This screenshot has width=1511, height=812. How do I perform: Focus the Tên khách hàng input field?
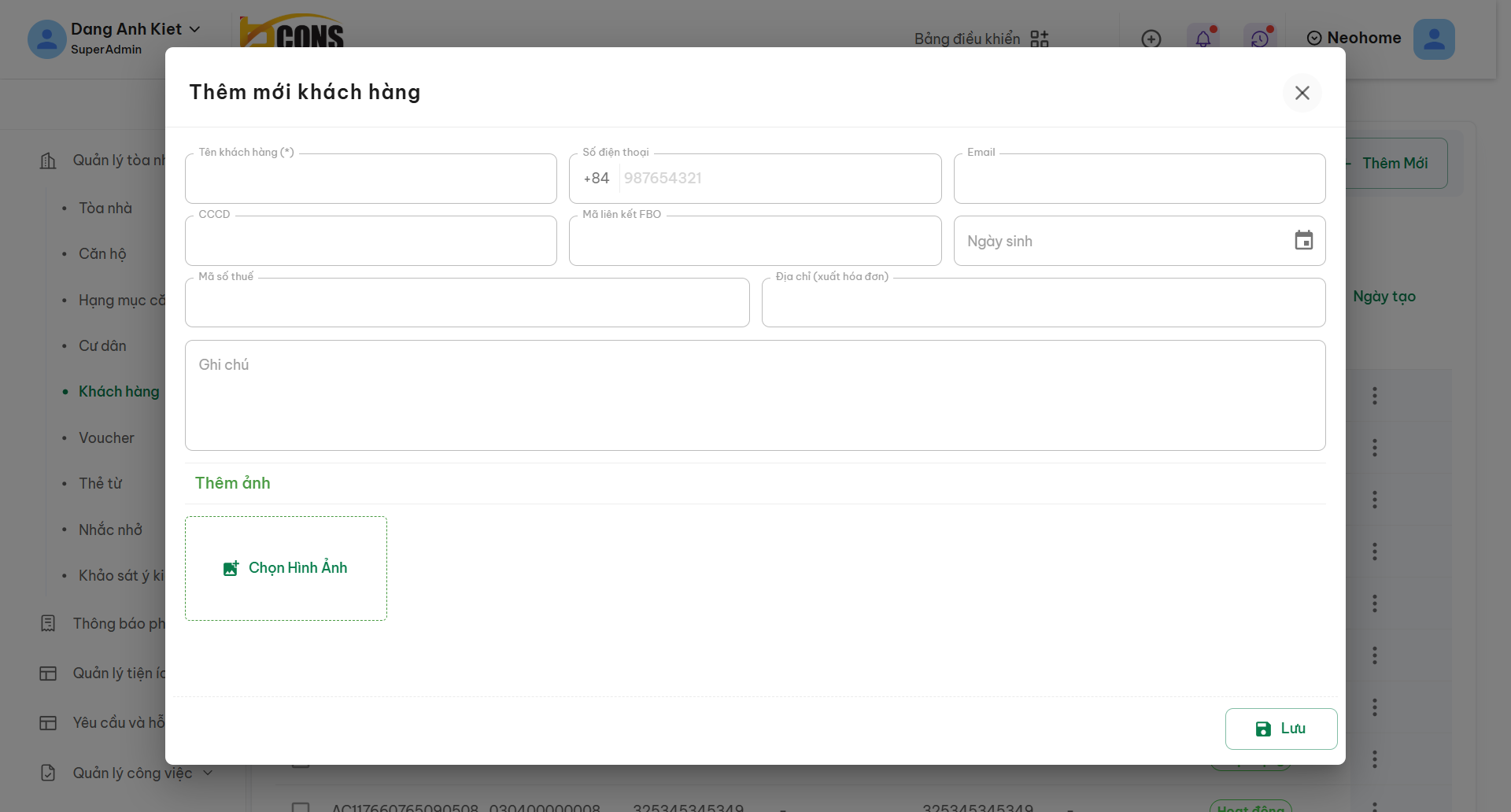tap(371, 179)
